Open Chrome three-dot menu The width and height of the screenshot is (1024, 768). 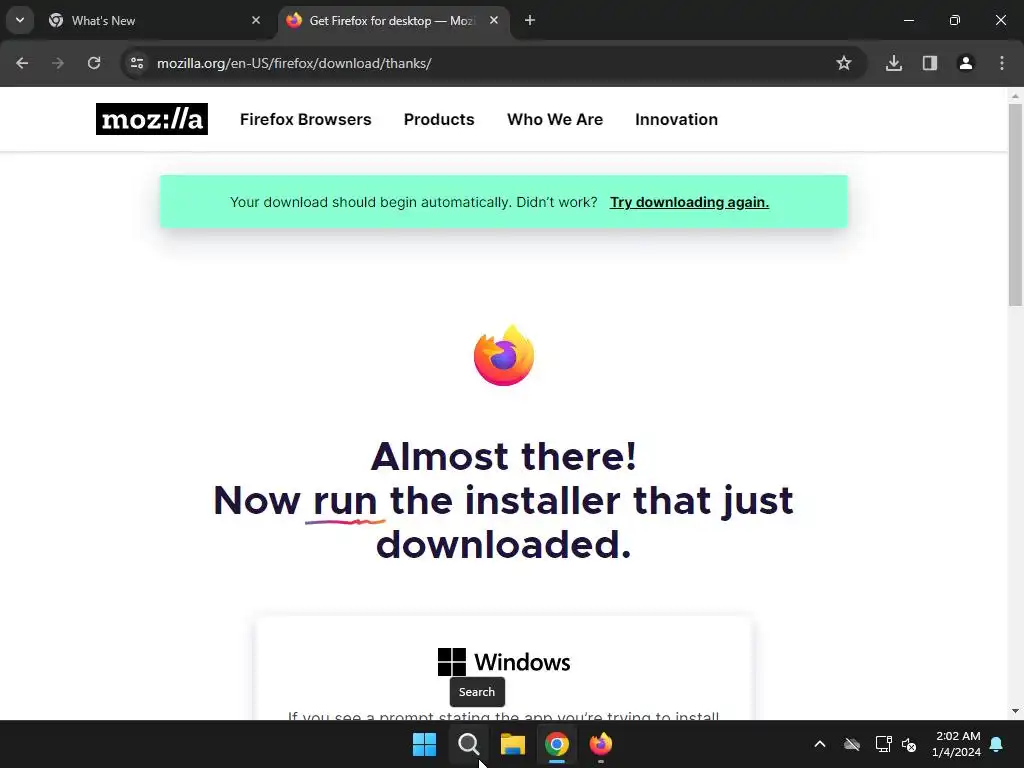pos(1002,63)
